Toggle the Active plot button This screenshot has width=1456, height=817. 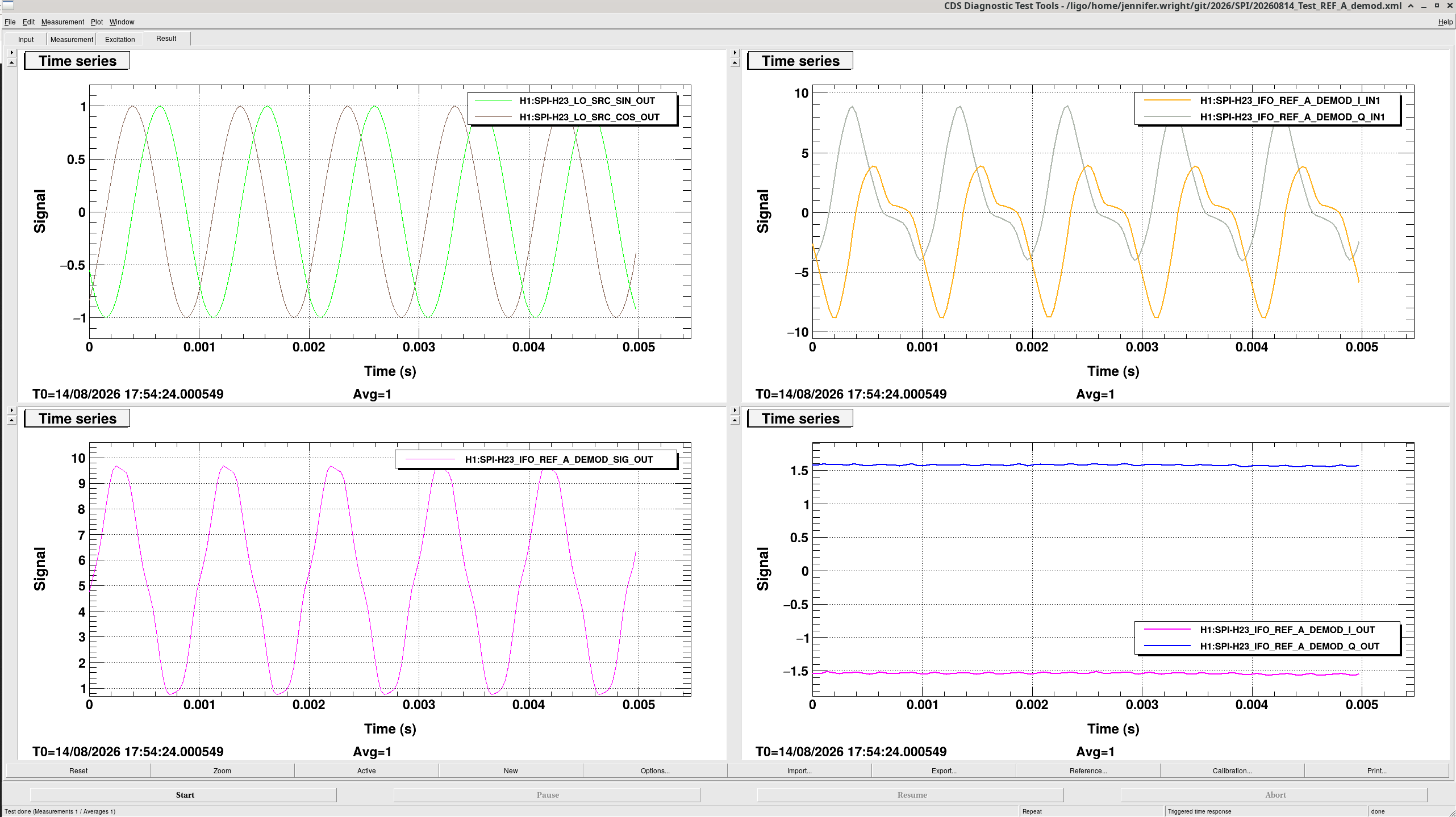[x=366, y=770]
